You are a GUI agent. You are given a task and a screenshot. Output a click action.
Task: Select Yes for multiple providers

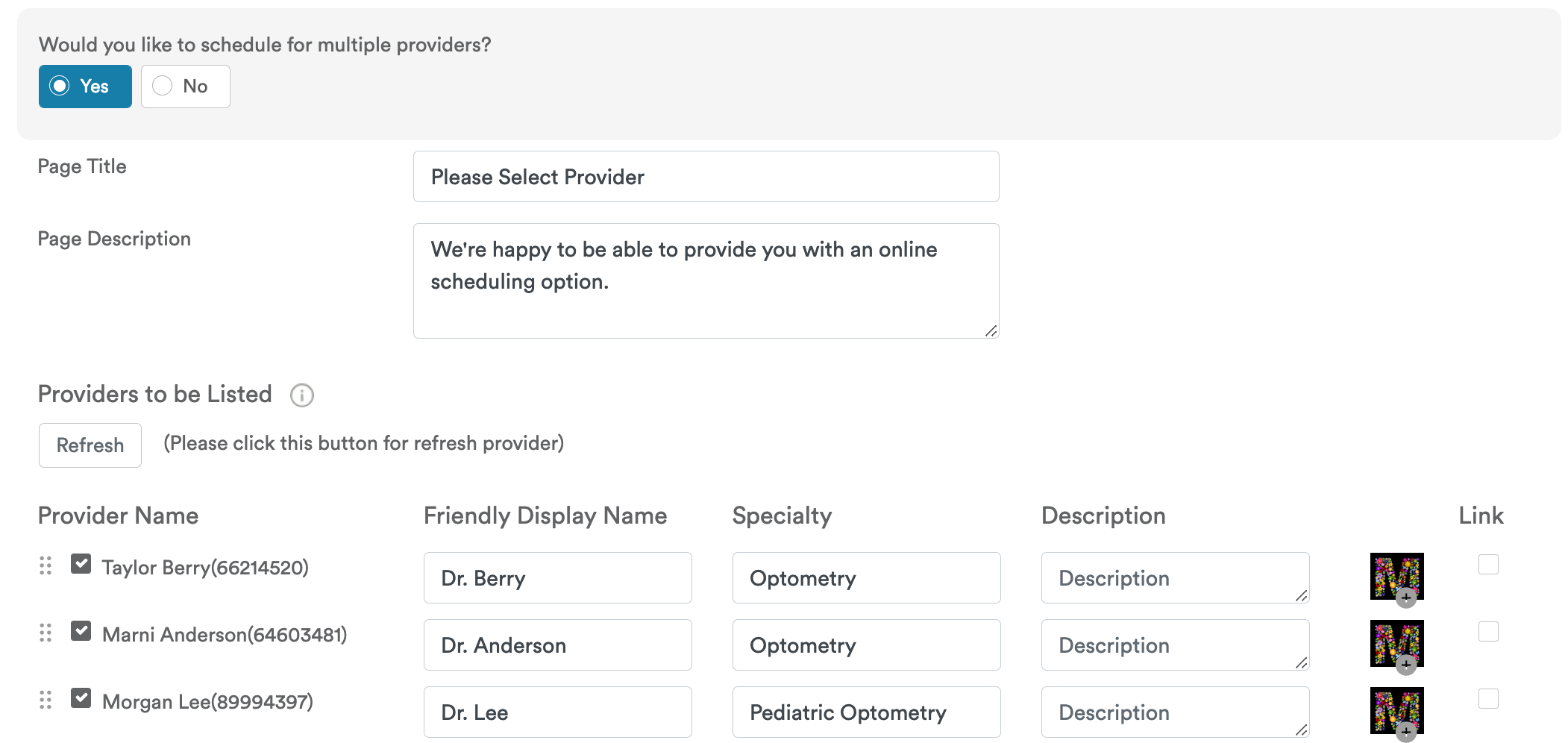click(85, 87)
